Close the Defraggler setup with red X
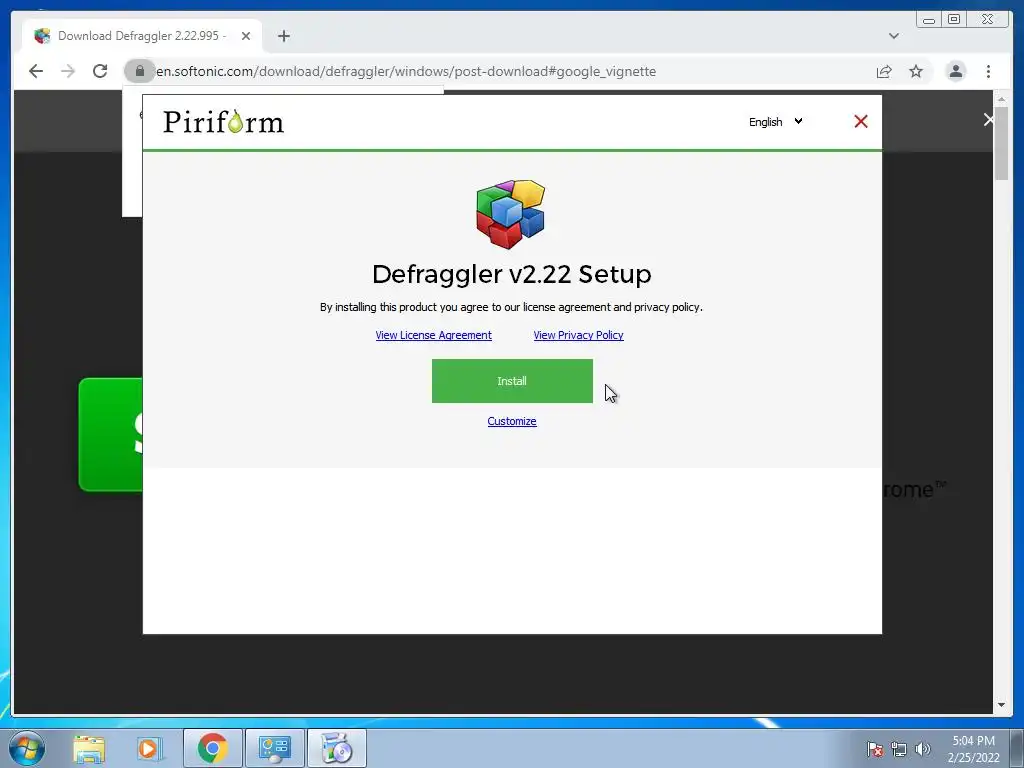The height and width of the screenshot is (768, 1024). (861, 121)
